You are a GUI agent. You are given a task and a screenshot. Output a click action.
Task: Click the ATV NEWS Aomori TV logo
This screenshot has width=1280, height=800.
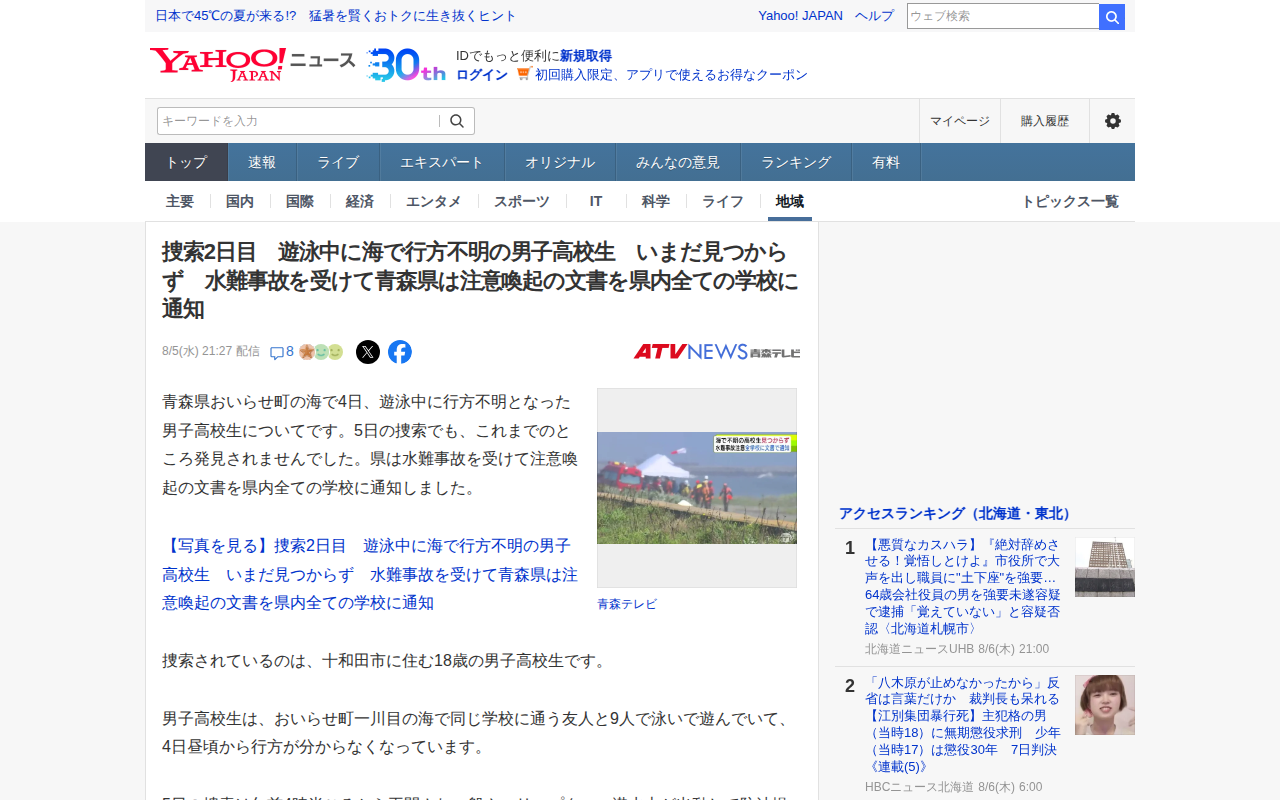coord(717,352)
